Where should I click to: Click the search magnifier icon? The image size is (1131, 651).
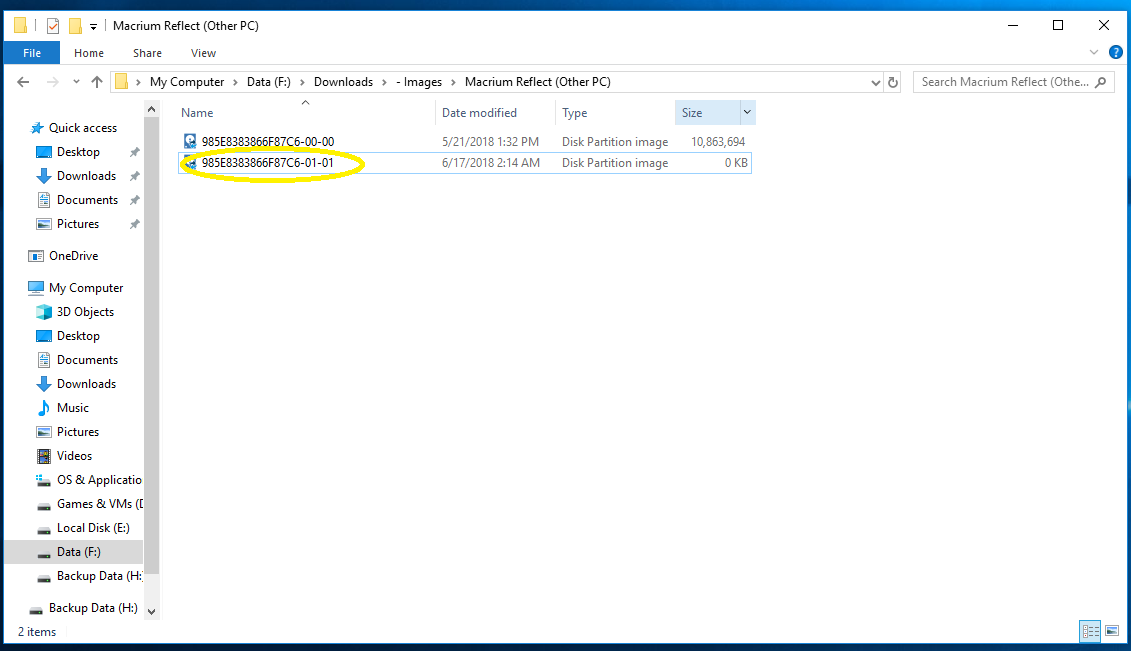point(1101,82)
